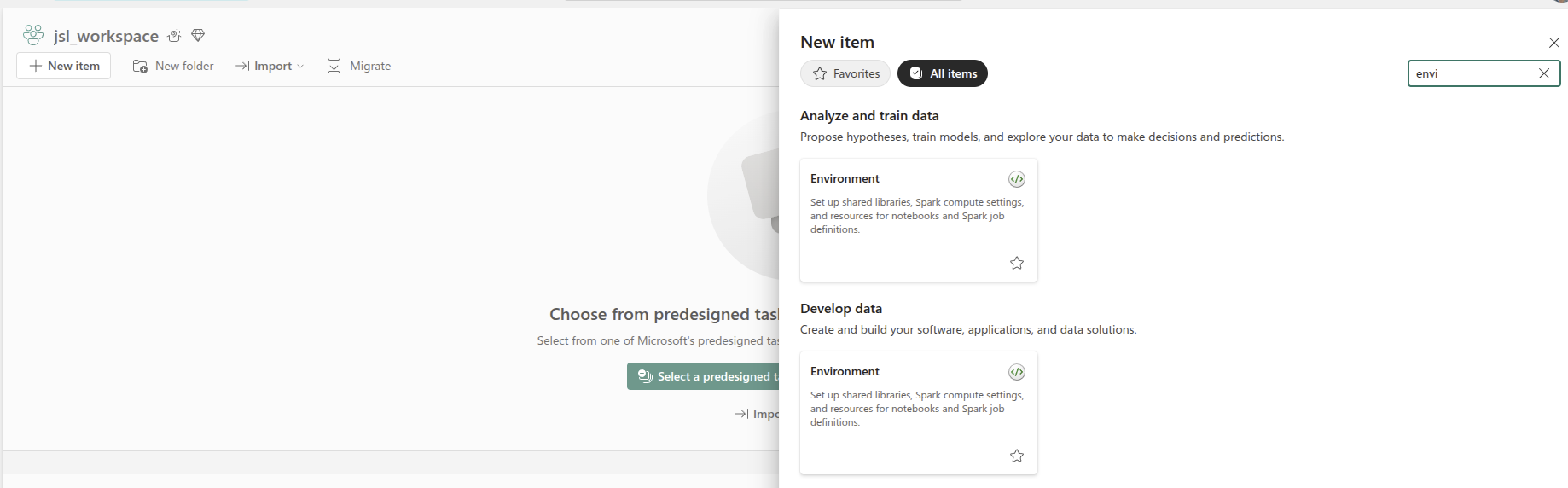
Task: Click code icon on Develop data Environment card
Action: pyautogui.click(x=1016, y=372)
